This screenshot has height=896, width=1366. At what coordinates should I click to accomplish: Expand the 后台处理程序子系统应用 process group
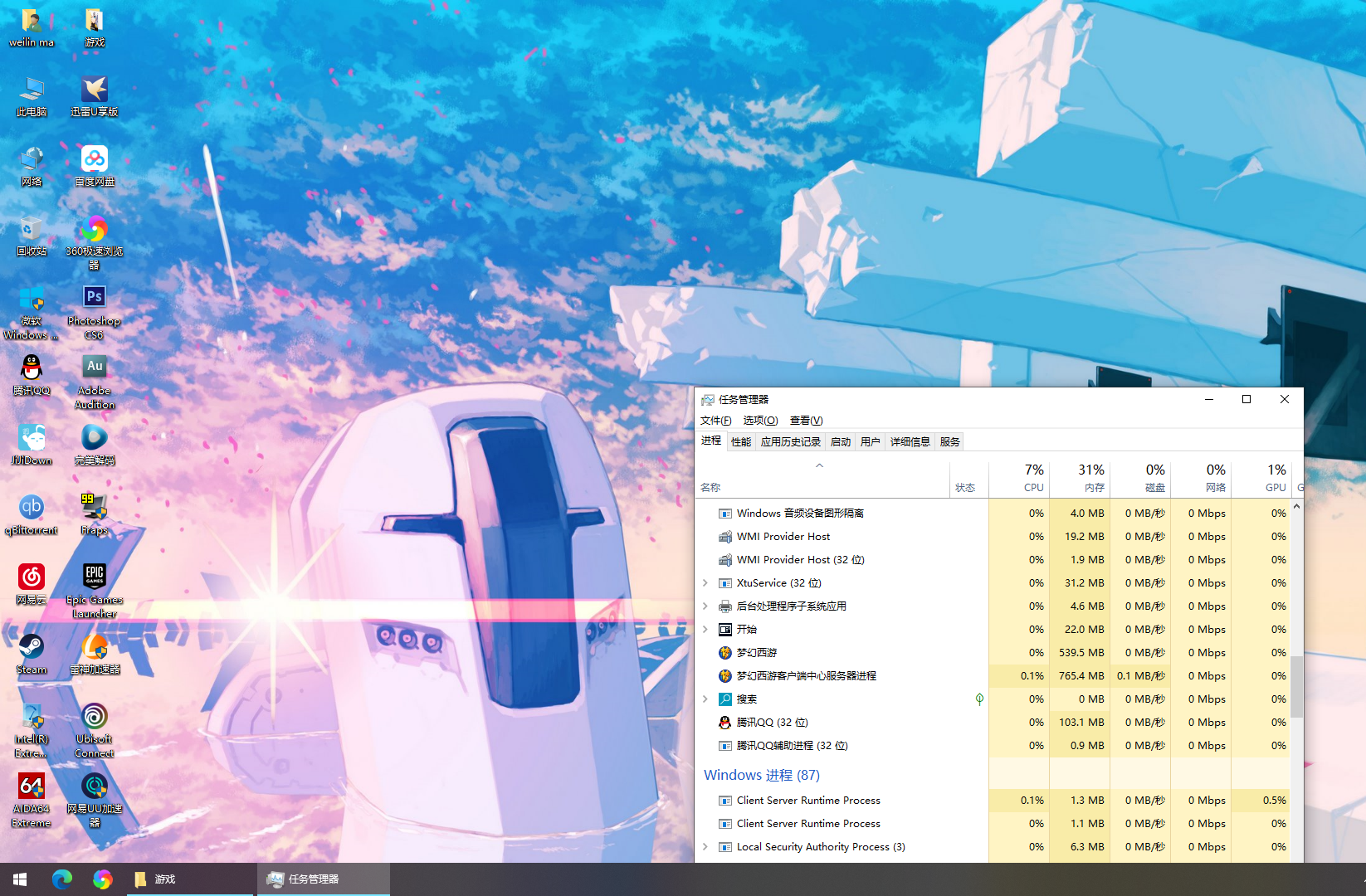pos(705,606)
